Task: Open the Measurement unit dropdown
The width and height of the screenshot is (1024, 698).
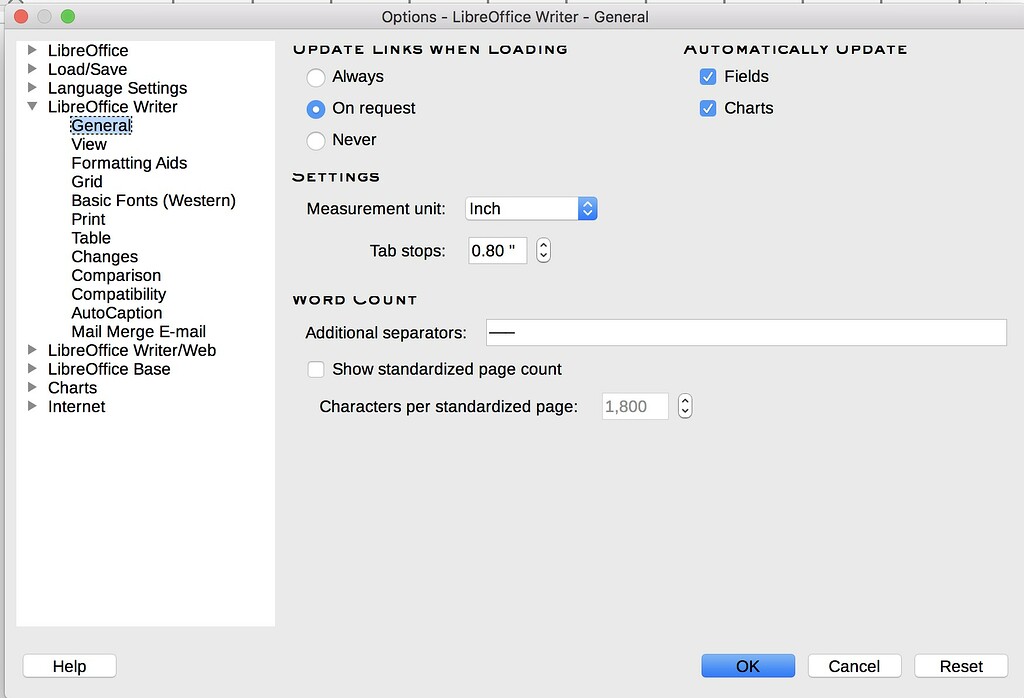Action: pos(531,209)
